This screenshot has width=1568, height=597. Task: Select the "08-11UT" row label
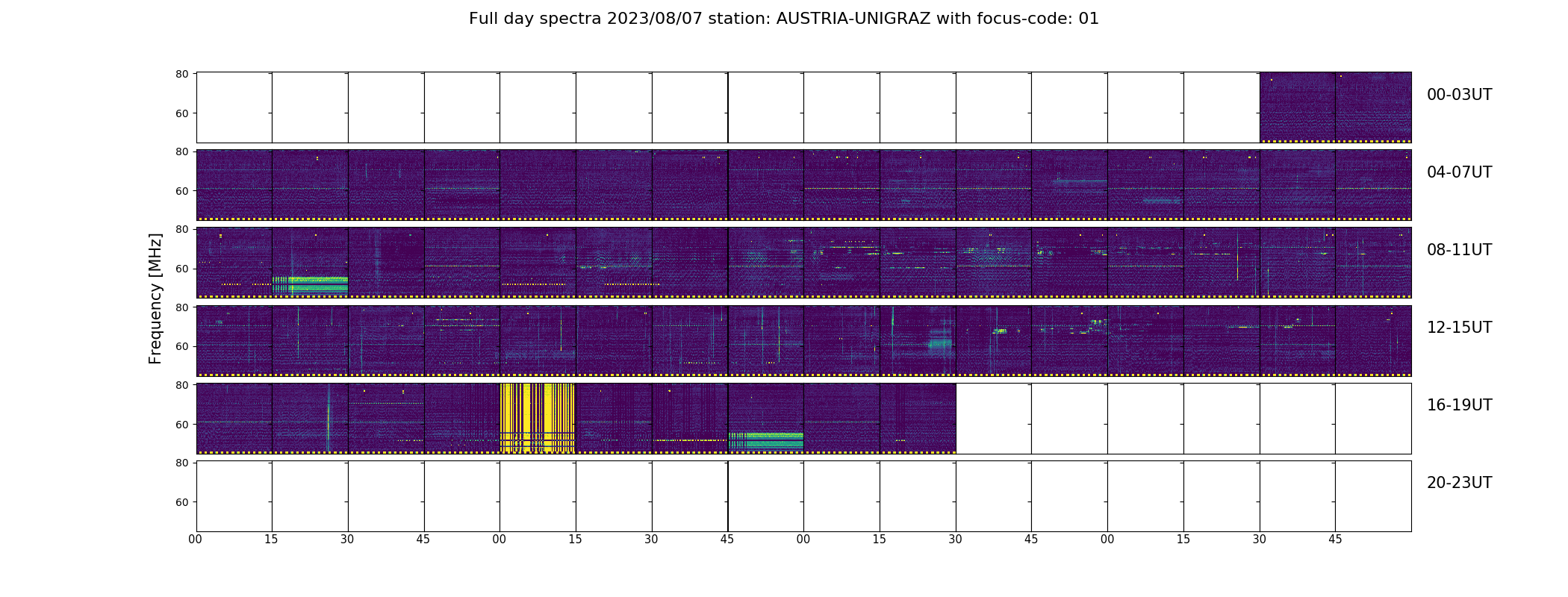coord(1459,250)
